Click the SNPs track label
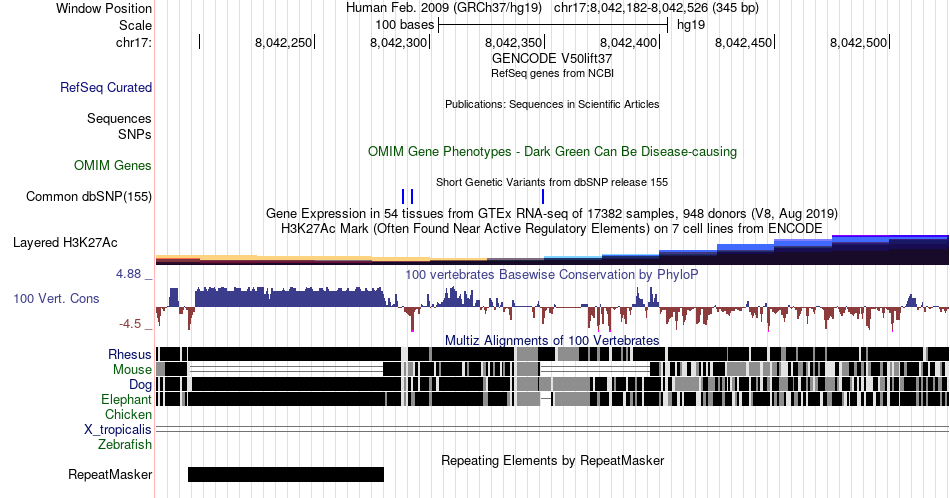Viewport: 950px width, 498px height. 135,134
